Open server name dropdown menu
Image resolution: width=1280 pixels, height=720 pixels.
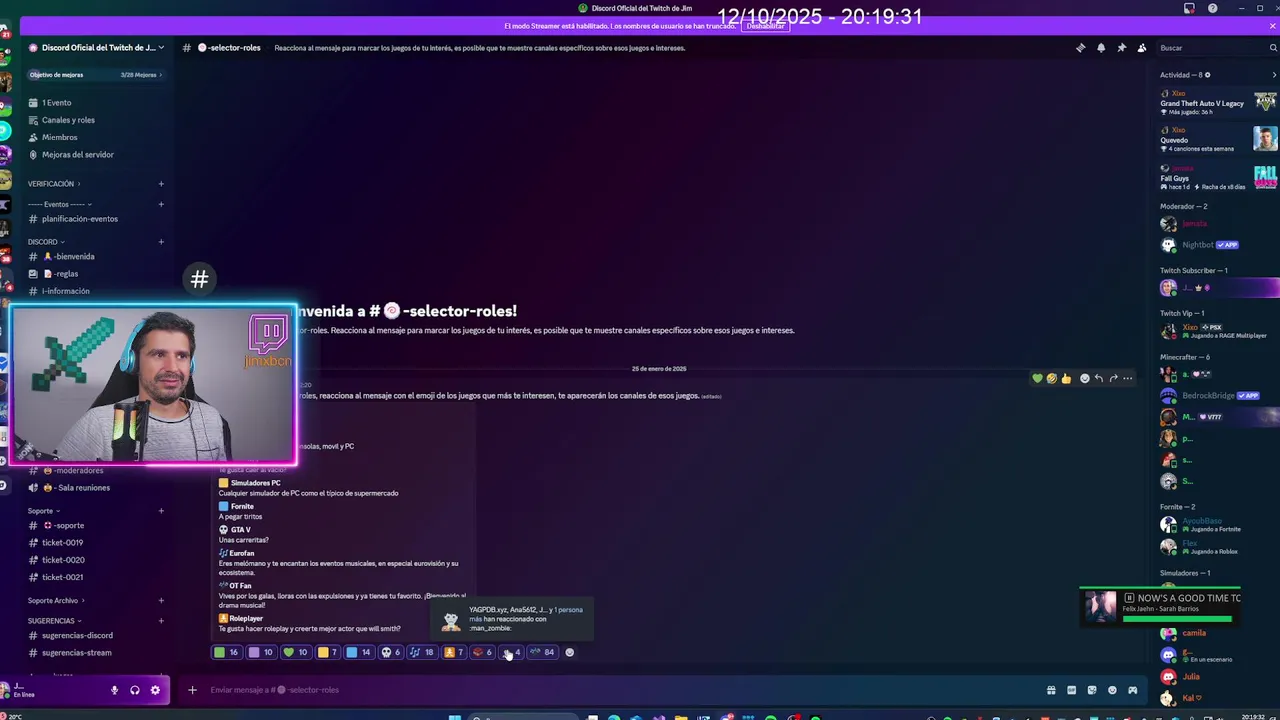click(97, 48)
